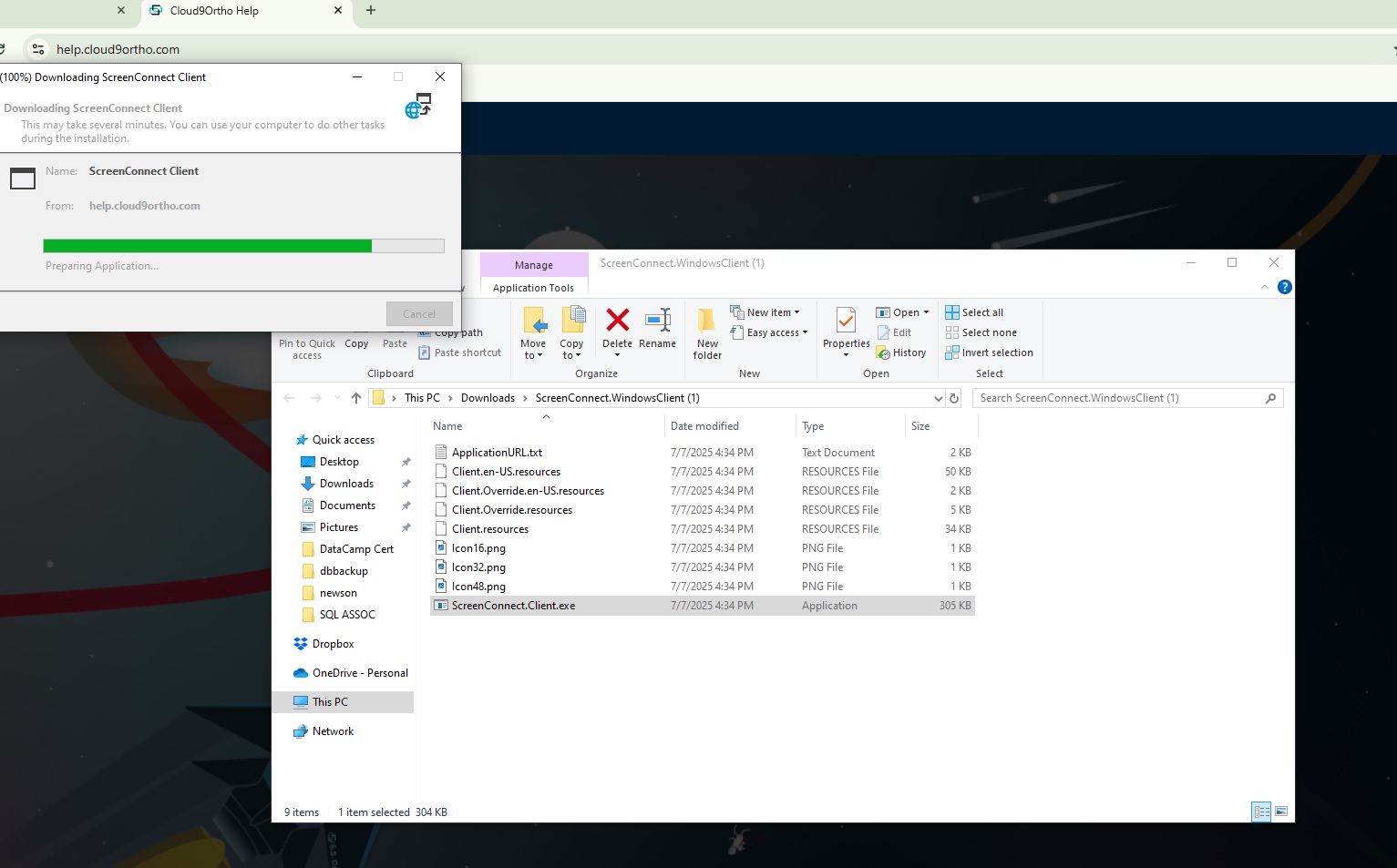Screen dimensions: 1397x868
Task: Go up one folder level arrow
Action: point(356,398)
